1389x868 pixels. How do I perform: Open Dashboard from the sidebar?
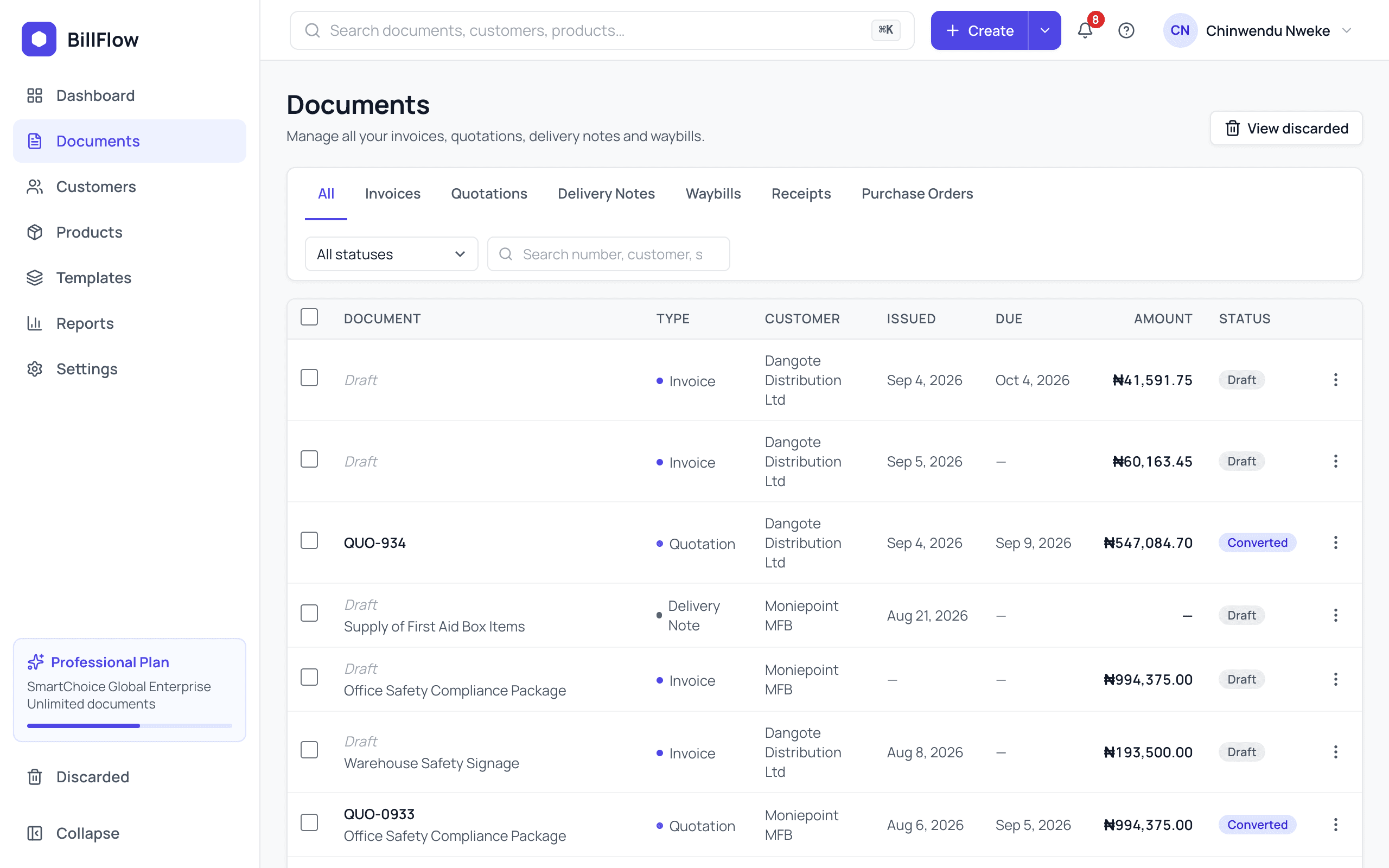click(130, 95)
